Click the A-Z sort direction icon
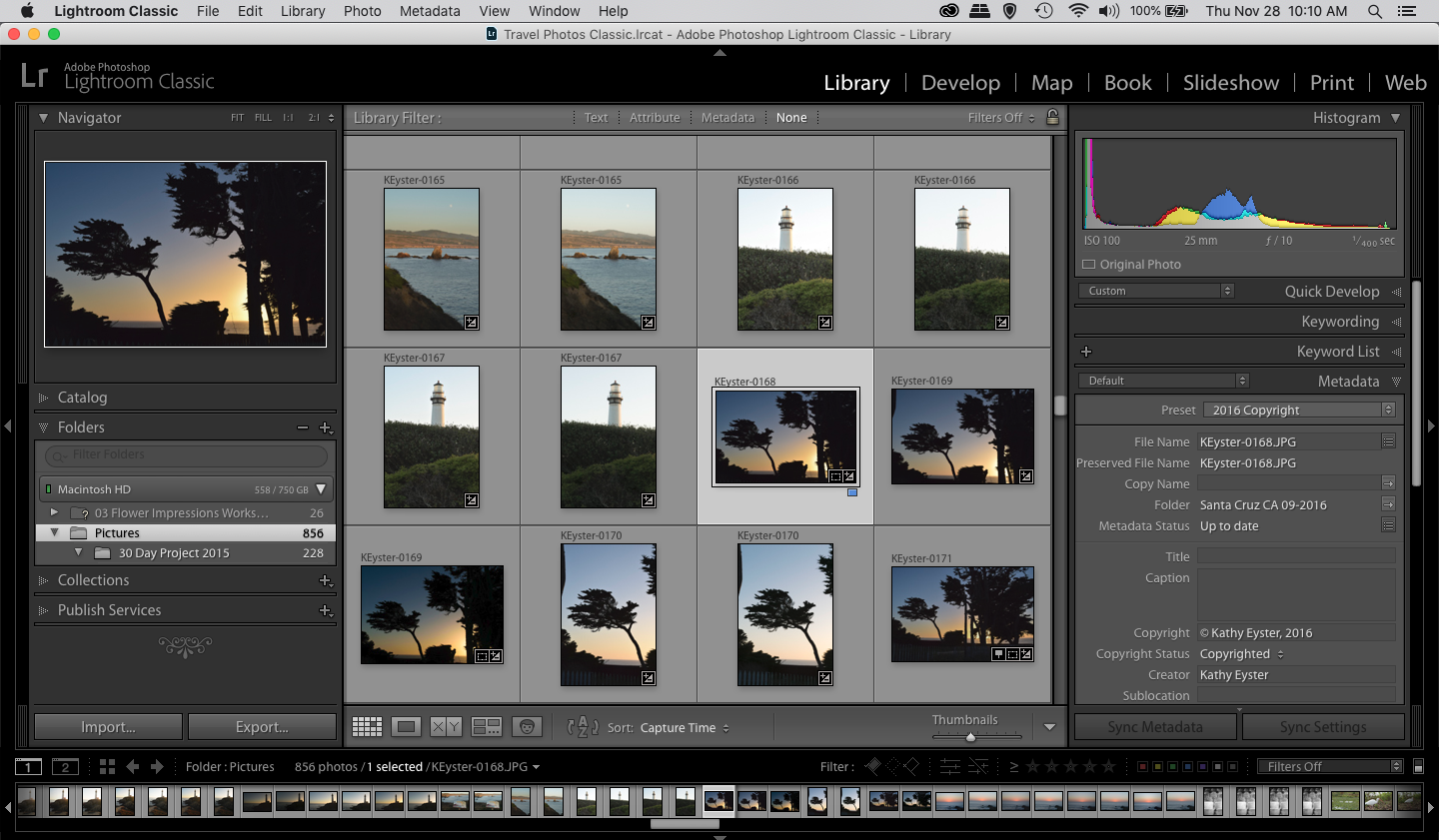 pyautogui.click(x=581, y=727)
